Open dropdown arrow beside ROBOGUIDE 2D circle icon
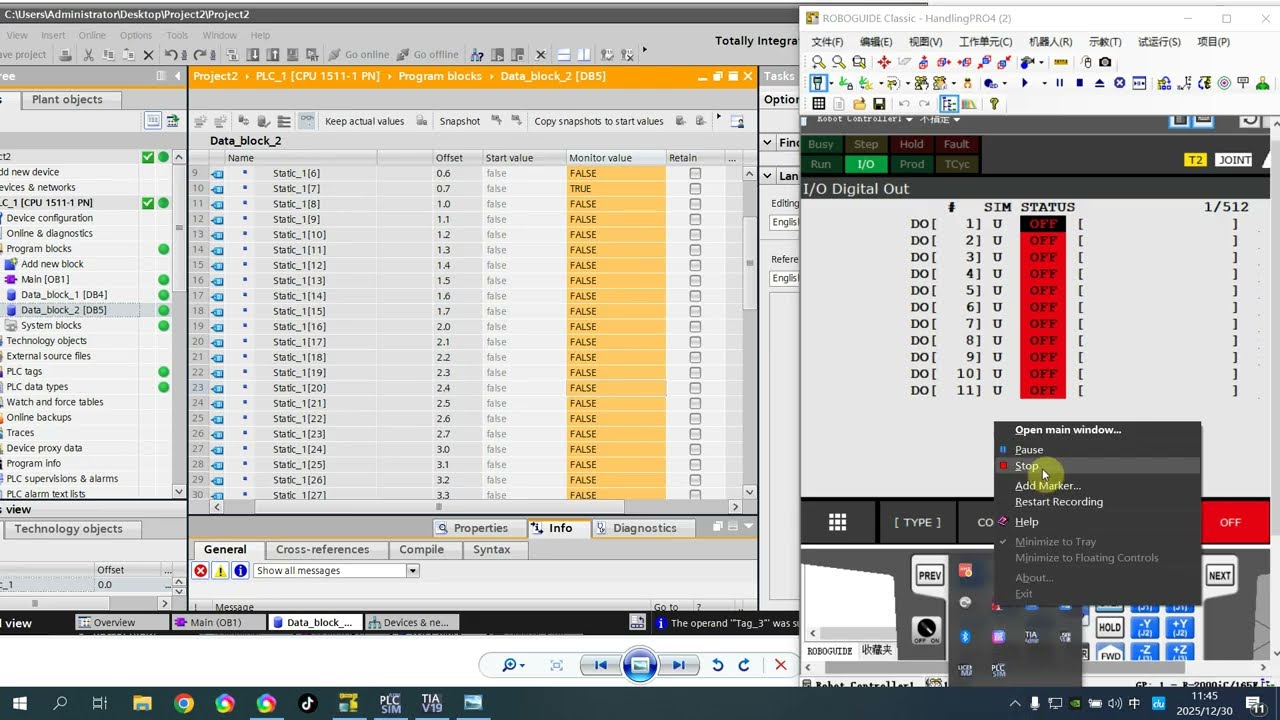This screenshot has height=720, width=1280. (1004, 83)
